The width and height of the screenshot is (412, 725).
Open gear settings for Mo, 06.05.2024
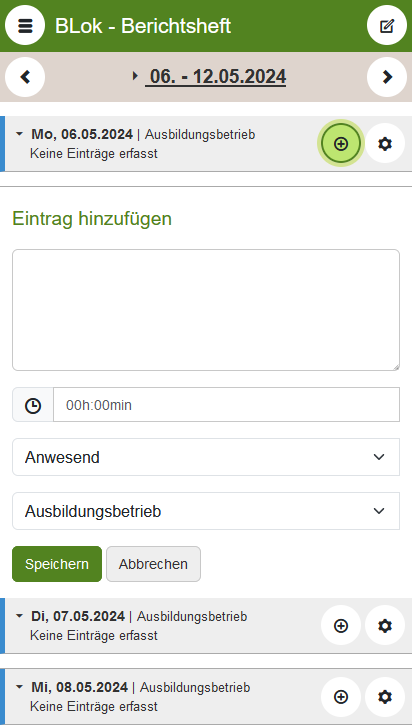(x=385, y=144)
